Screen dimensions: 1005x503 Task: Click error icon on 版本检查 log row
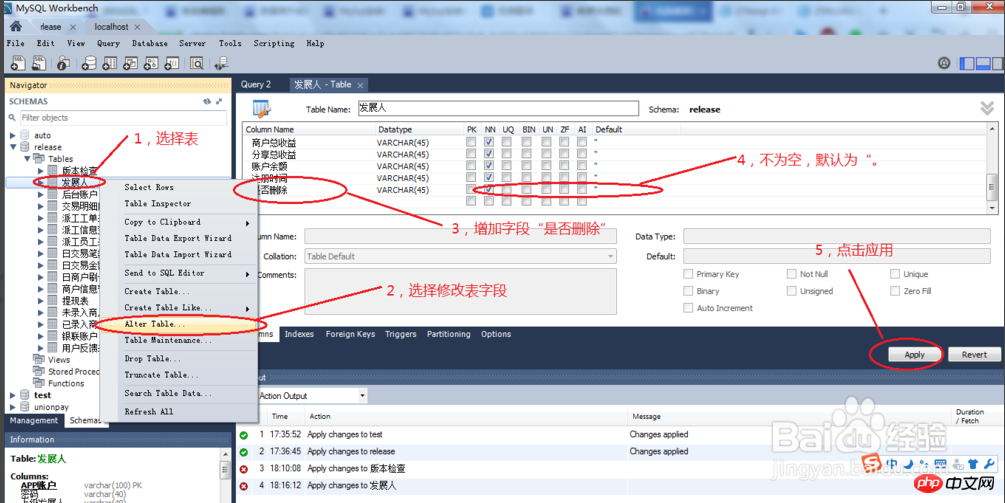tap(244, 469)
